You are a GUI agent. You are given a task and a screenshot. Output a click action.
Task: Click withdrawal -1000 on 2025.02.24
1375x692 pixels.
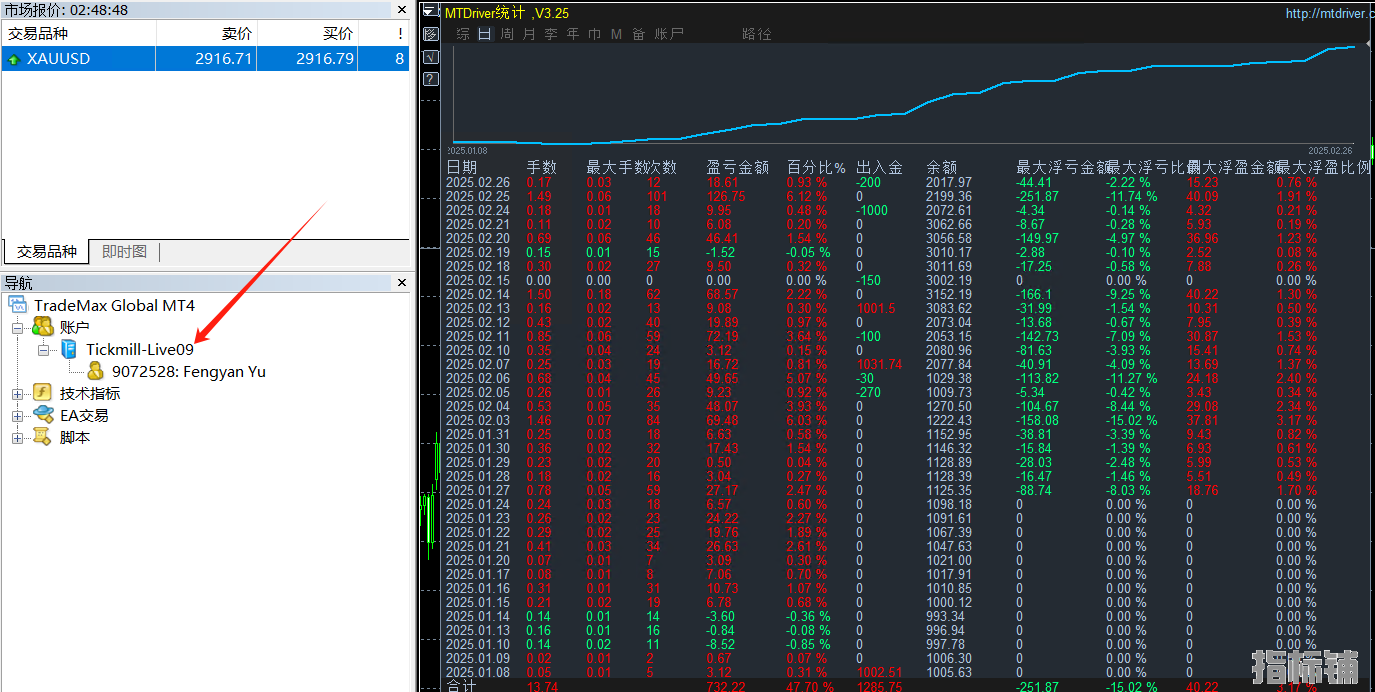pos(872,211)
